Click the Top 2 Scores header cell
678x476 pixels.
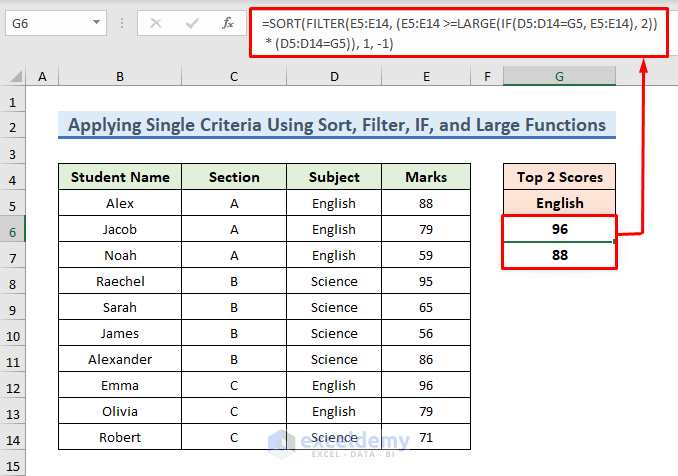[x=559, y=178]
